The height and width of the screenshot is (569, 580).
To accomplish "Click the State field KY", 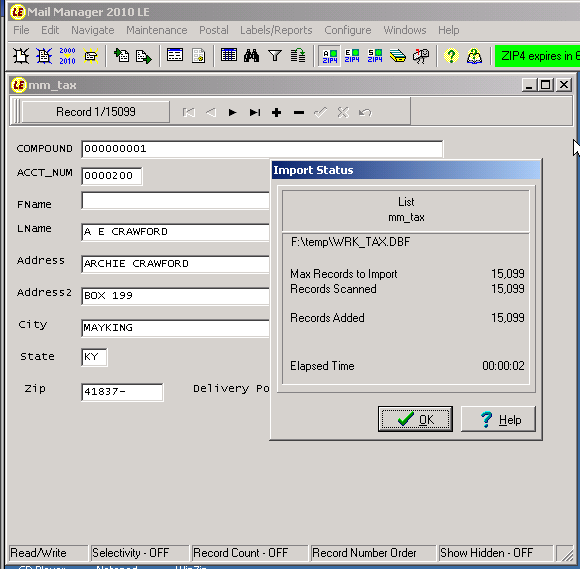I will point(94,357).
